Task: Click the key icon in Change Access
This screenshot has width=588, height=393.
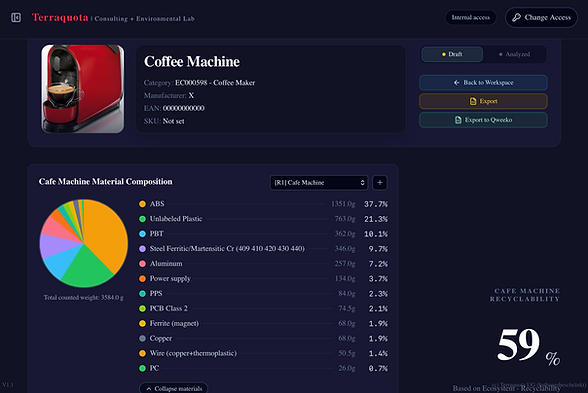Action: pyautogui.click(x=516, y=18)
